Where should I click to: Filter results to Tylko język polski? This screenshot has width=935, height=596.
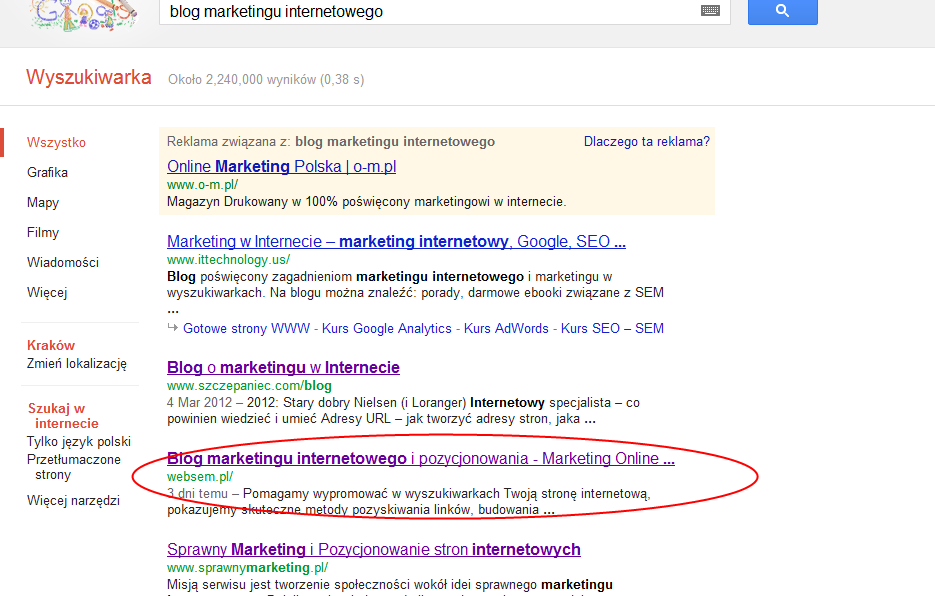[79, 442]
